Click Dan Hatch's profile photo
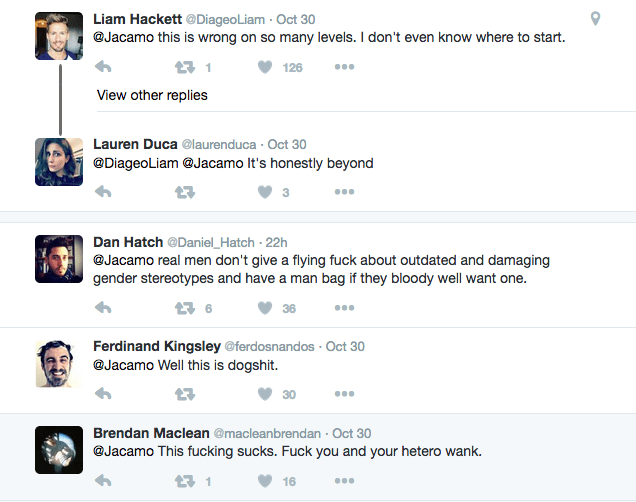 59,259
